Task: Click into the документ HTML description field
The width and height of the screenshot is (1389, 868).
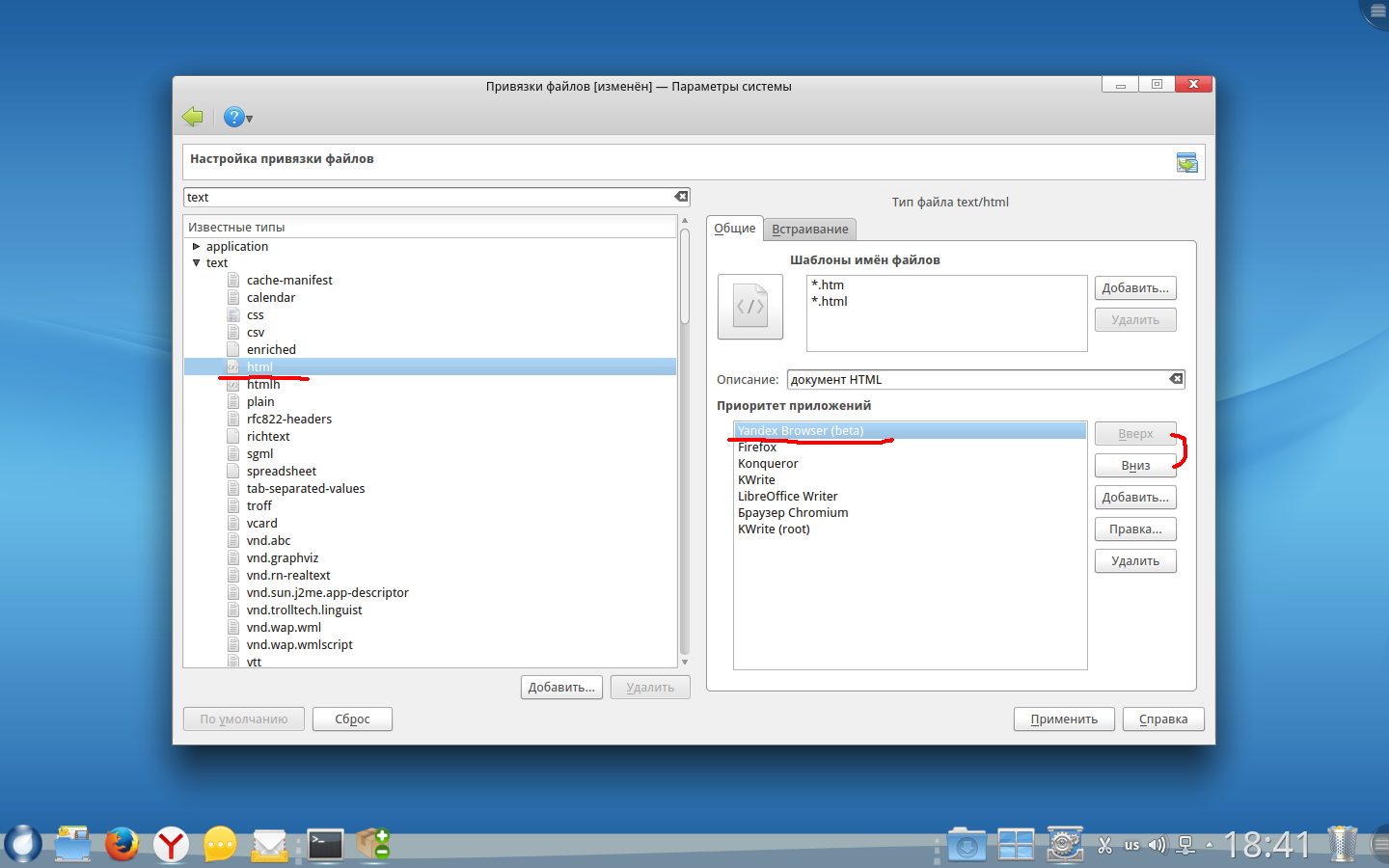Action: 974,380
